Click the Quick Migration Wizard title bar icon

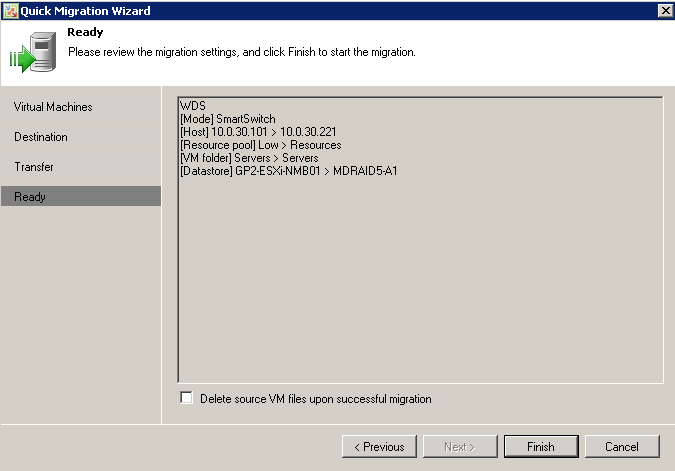[10, 10]
